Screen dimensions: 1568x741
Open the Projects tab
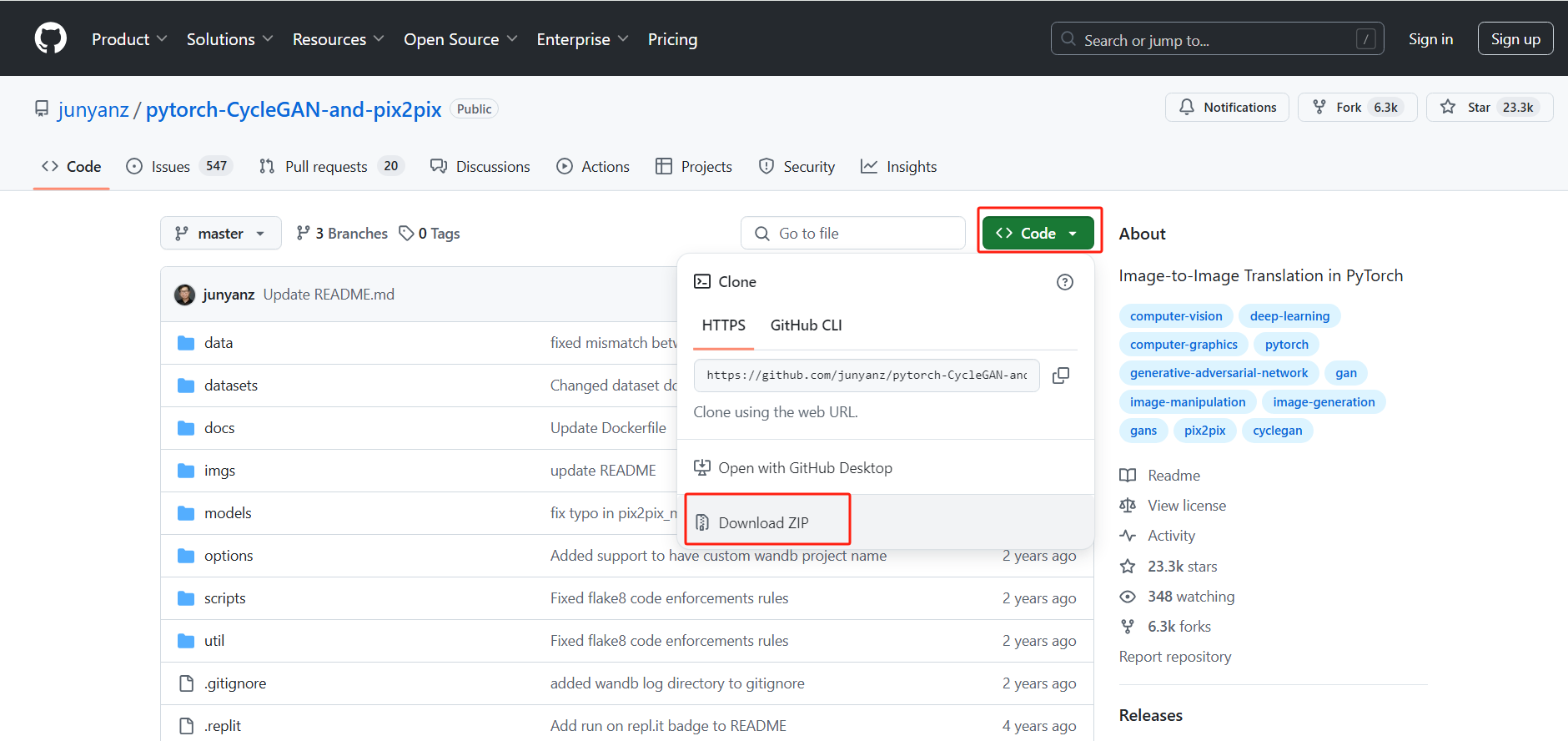click(x=694, y=167)
